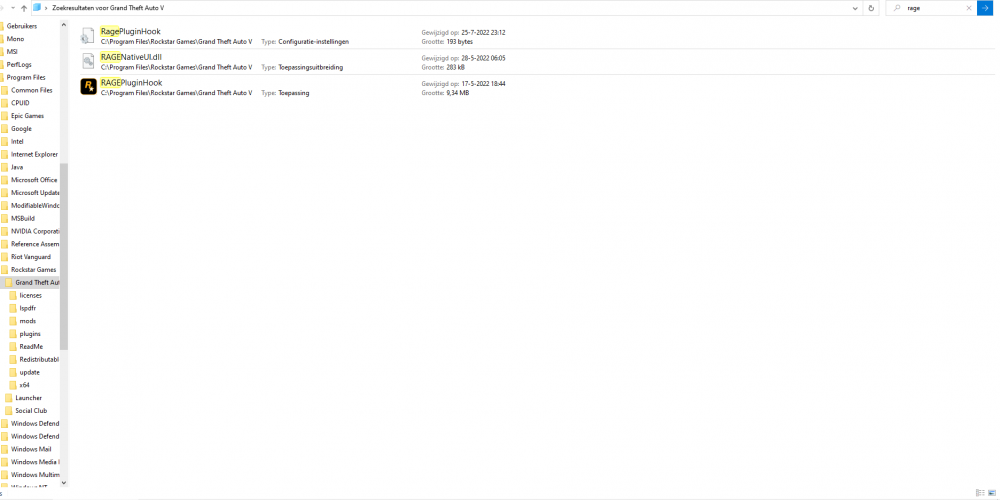Refresh the search results
1000x500 pixels.
tap(871, 8)
